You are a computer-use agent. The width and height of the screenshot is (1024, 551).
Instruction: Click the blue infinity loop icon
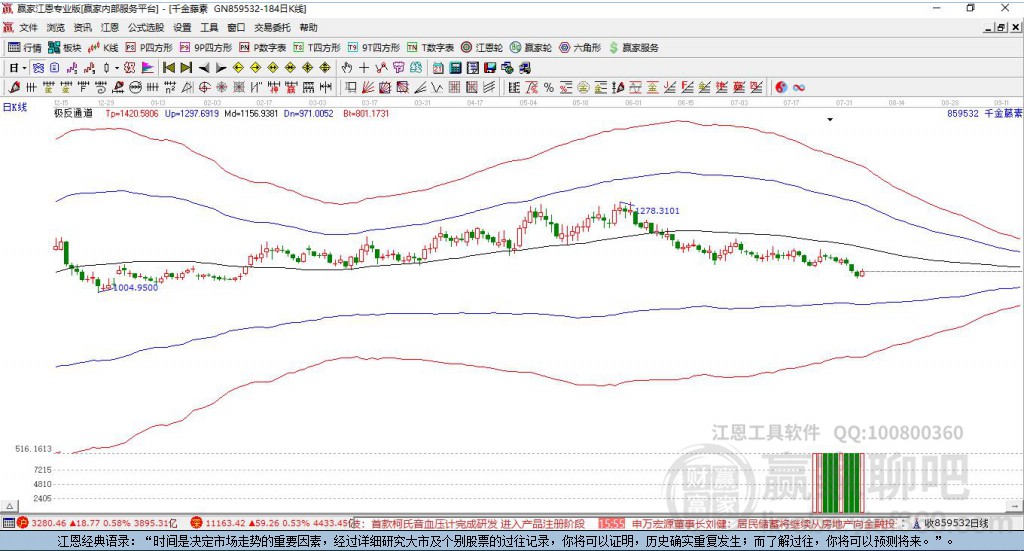[799, 87]
